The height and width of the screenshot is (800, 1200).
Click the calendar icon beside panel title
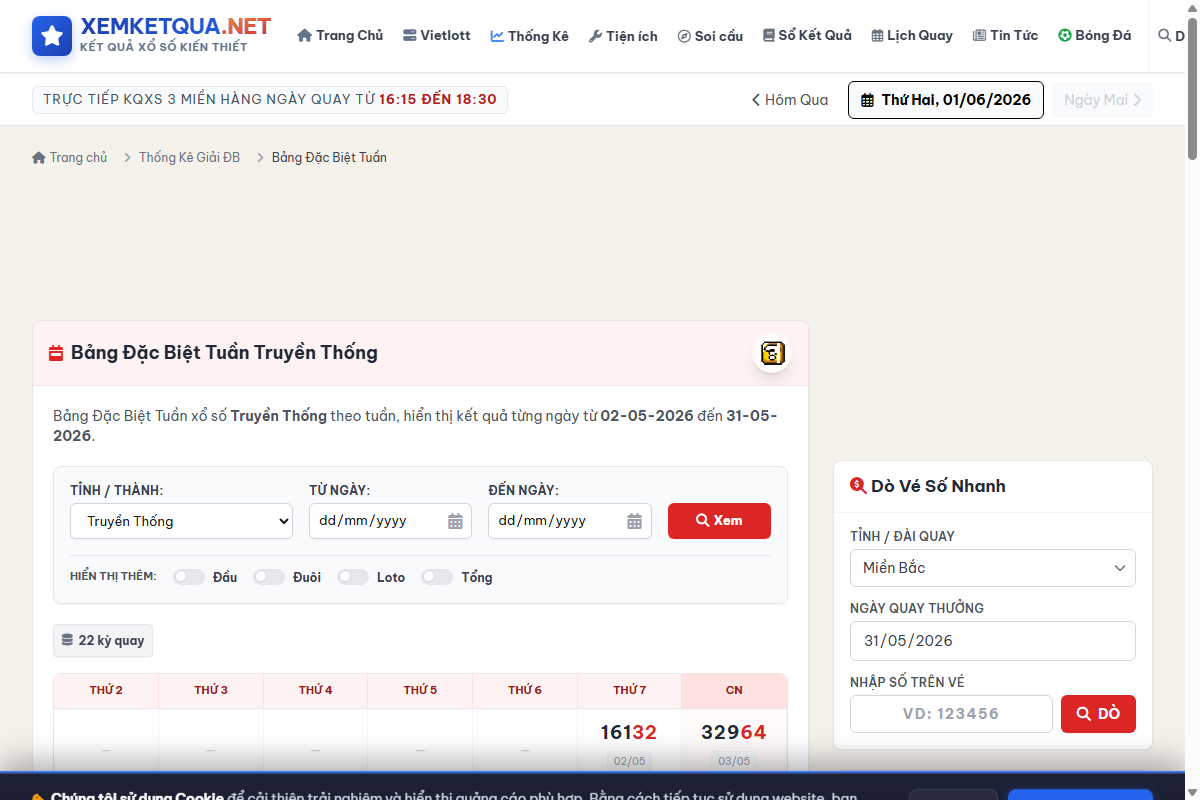point(56,353)
